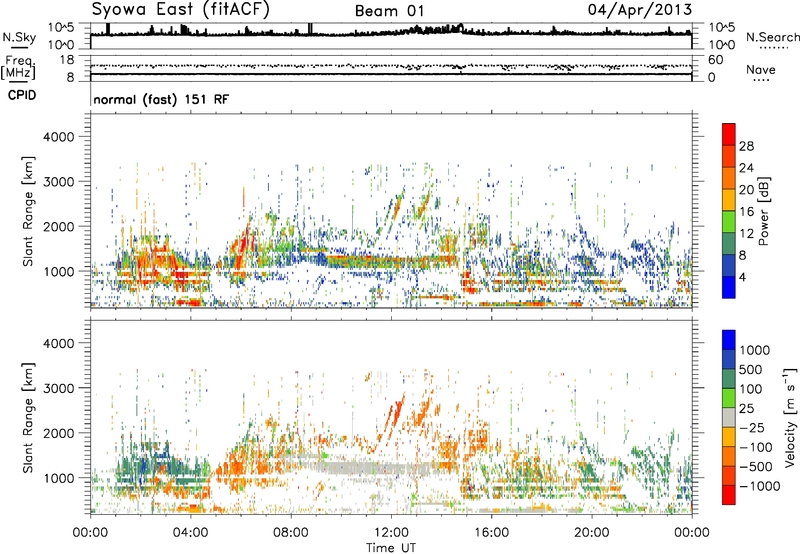Click the "-1000" label on velocity colorbar
Screen dimensions: 800x554
point(759,486)
